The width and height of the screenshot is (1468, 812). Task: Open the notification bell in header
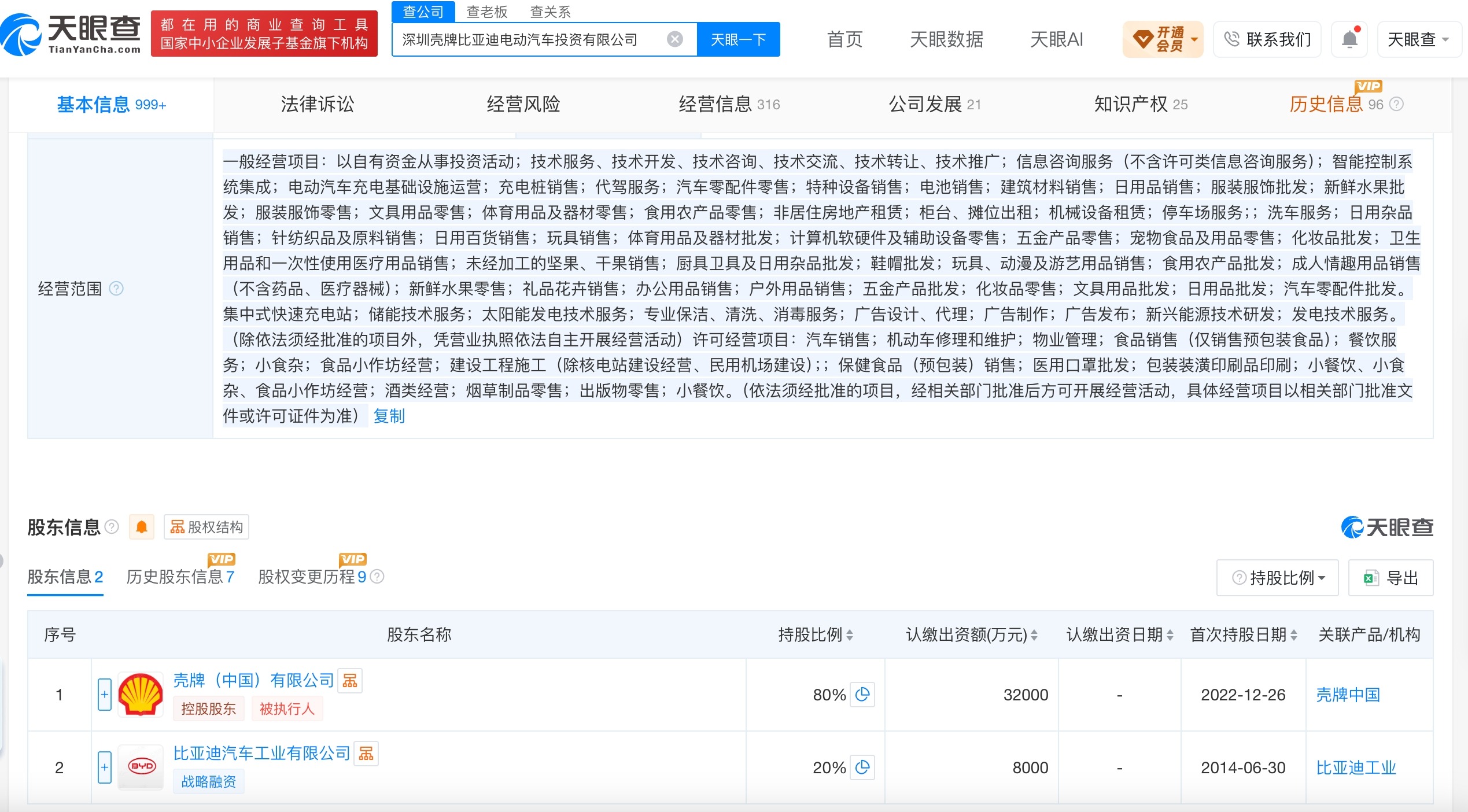pos(1349,39)
